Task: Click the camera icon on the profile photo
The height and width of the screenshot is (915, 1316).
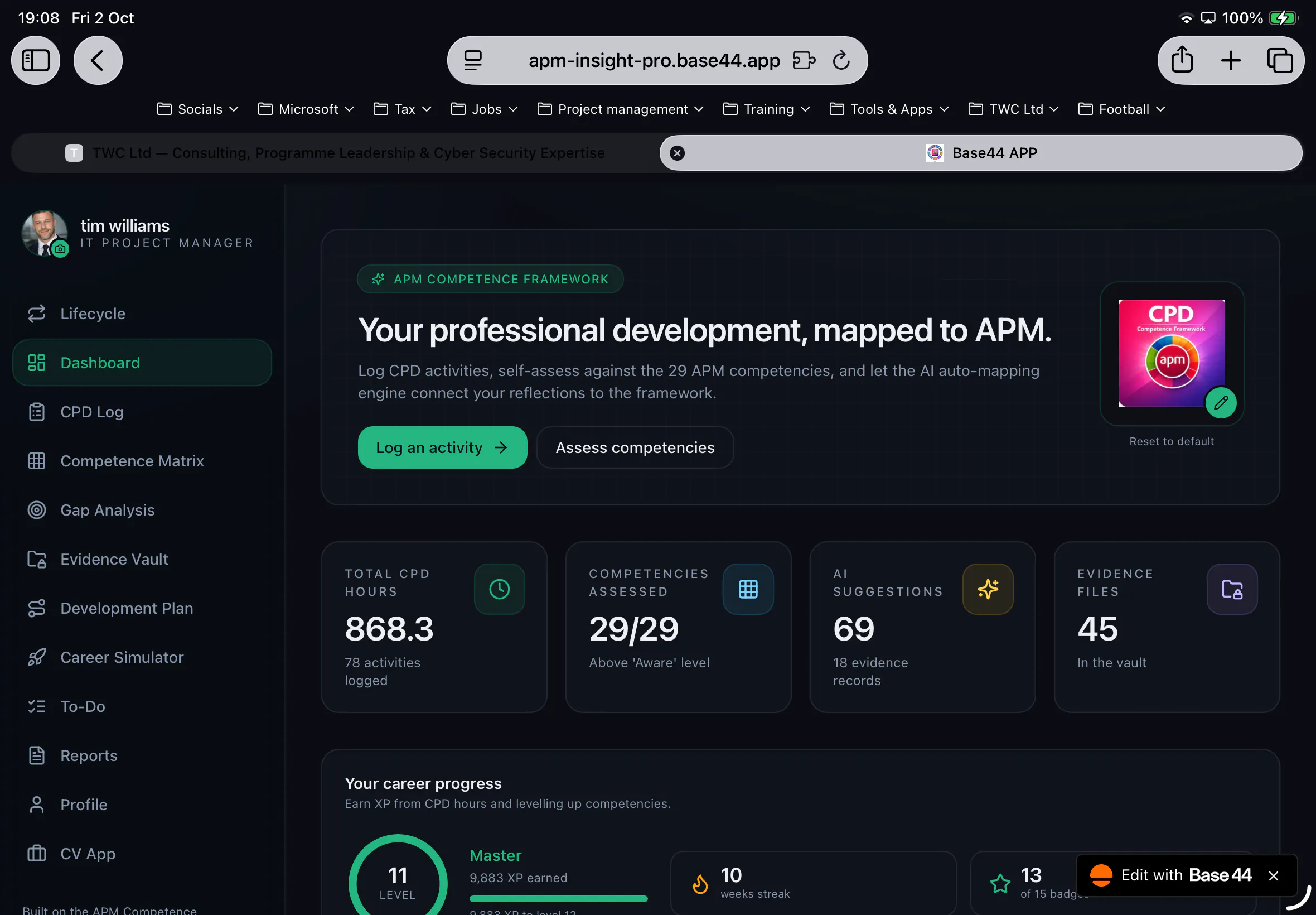Action: 60,249
